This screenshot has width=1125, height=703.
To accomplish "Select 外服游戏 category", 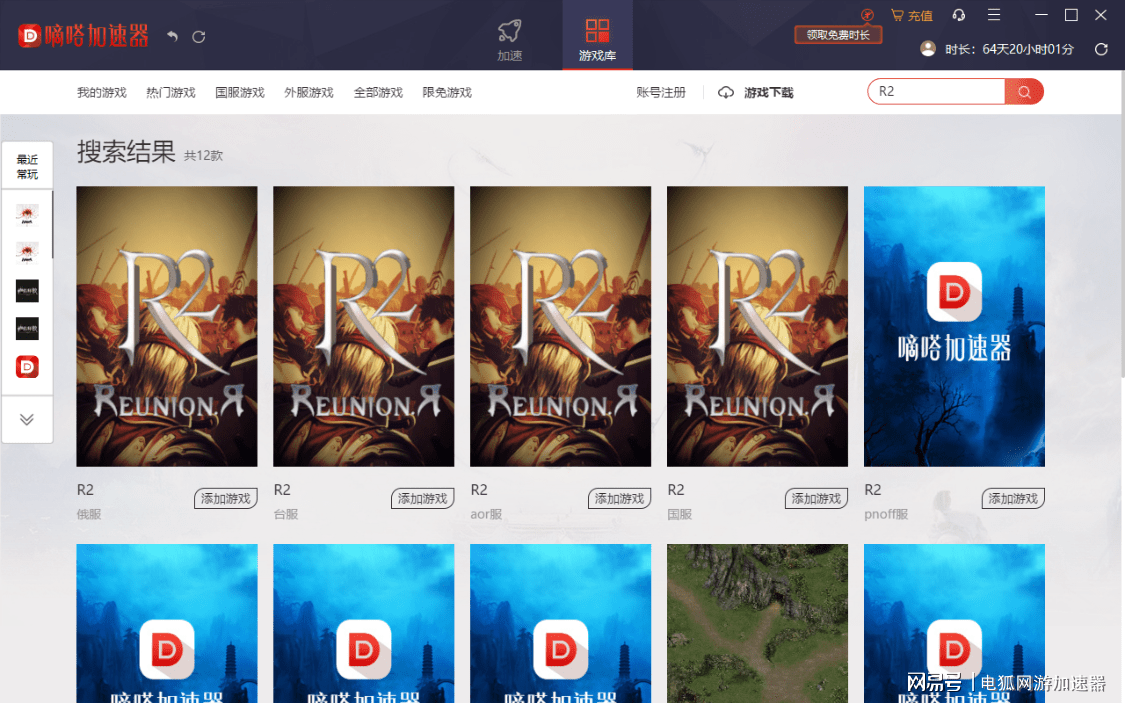I will coord(309,93).
